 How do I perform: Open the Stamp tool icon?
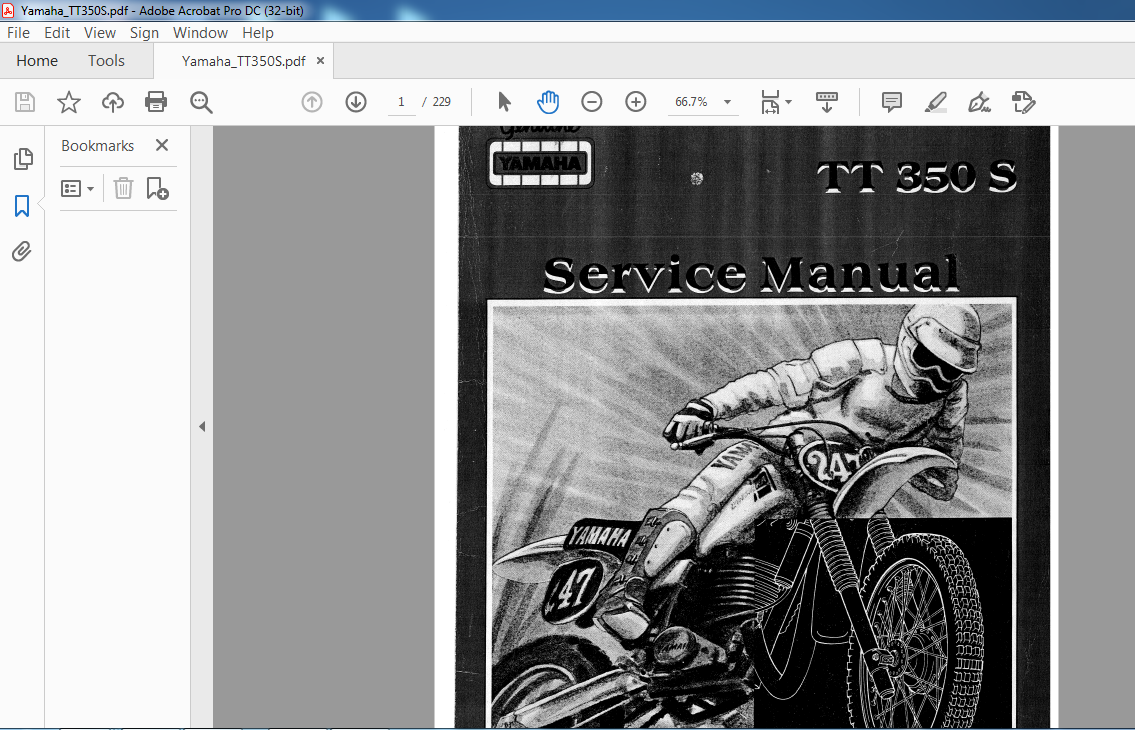[x=1024, y=102]
